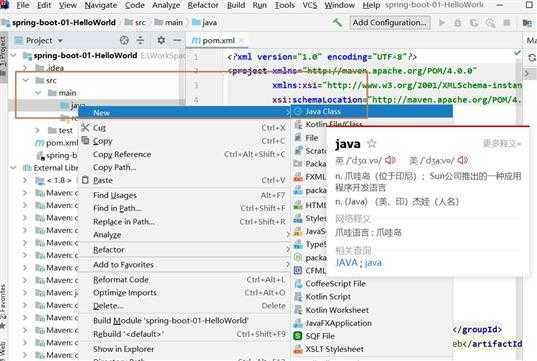537x361 pixels.
Task: Choose Build Module 'spring-boot-01-HelloWorld'
Action: point(184,321)
